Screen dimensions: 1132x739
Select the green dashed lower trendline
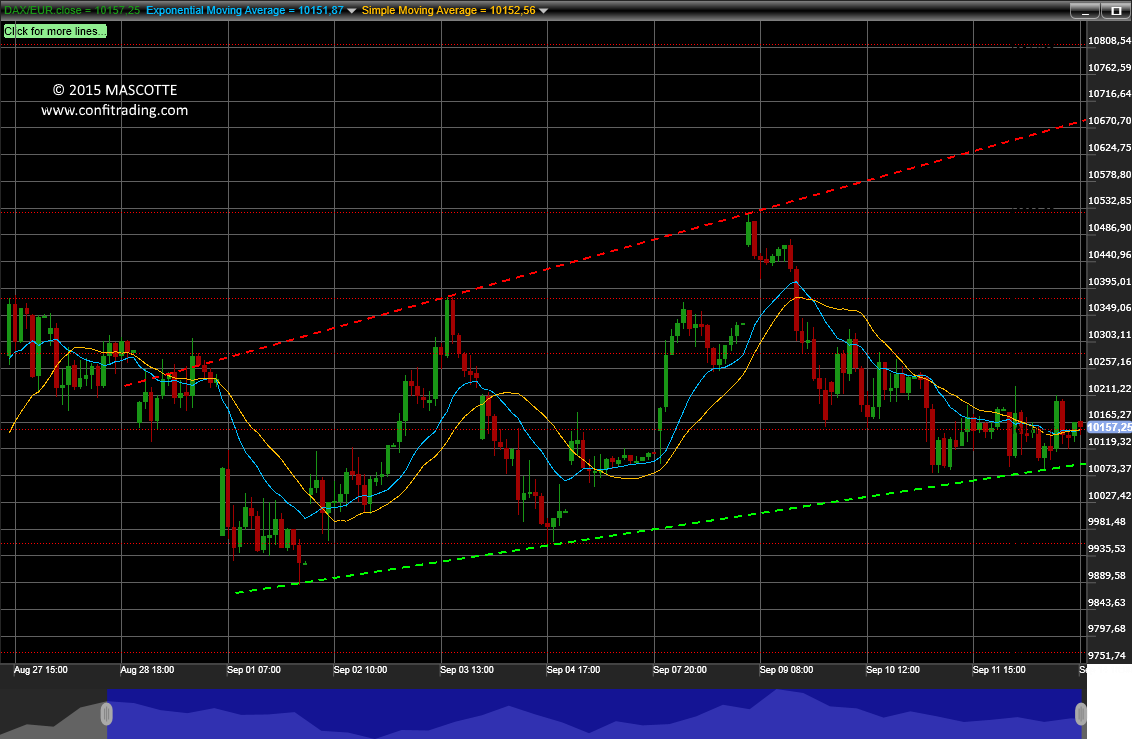coord(661,528)
